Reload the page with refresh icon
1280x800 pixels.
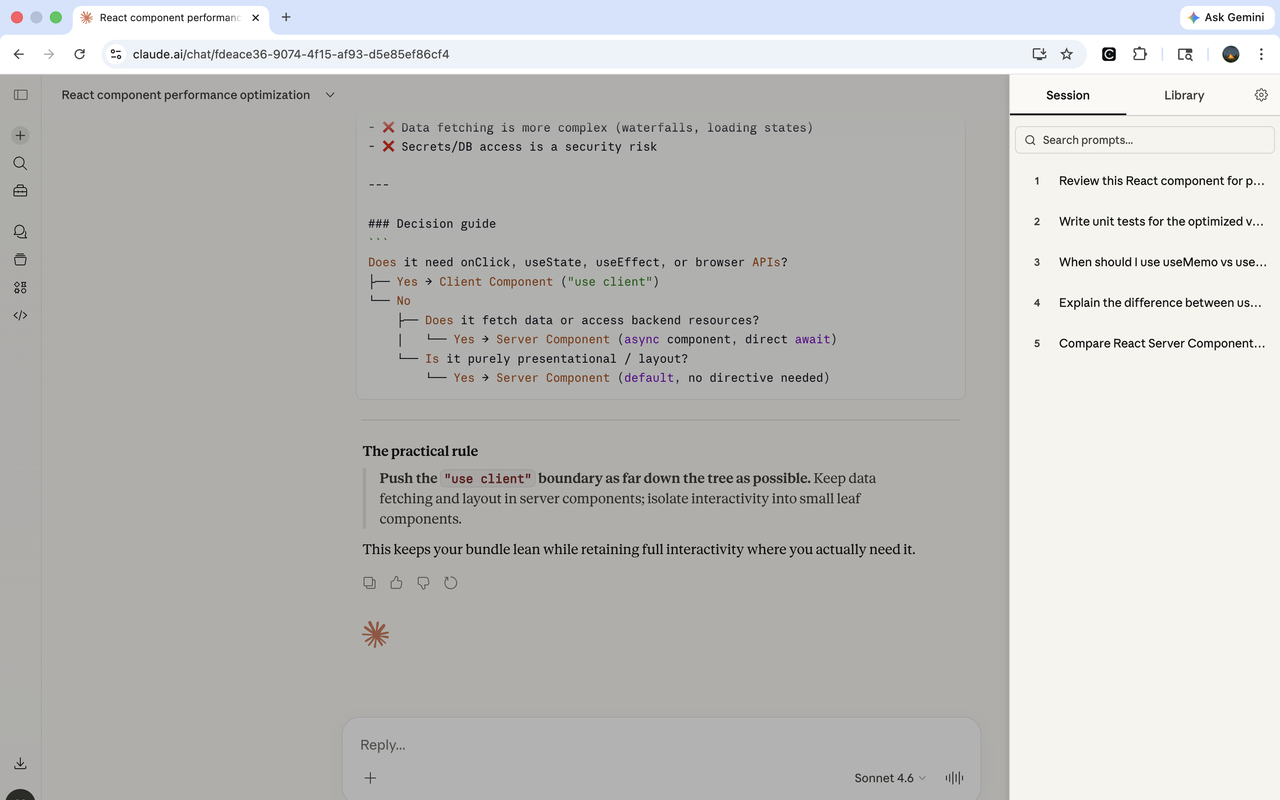[80, 54]
